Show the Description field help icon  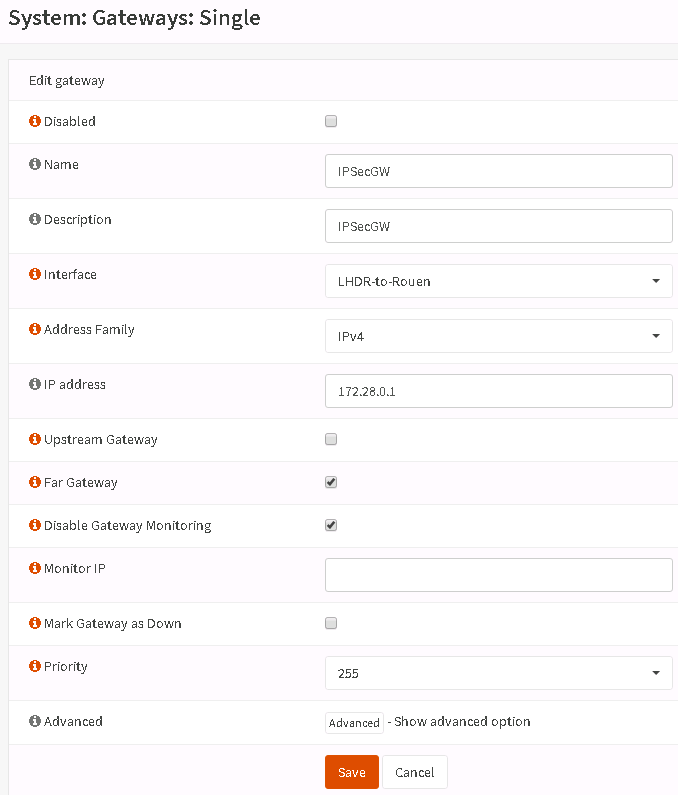34,219
